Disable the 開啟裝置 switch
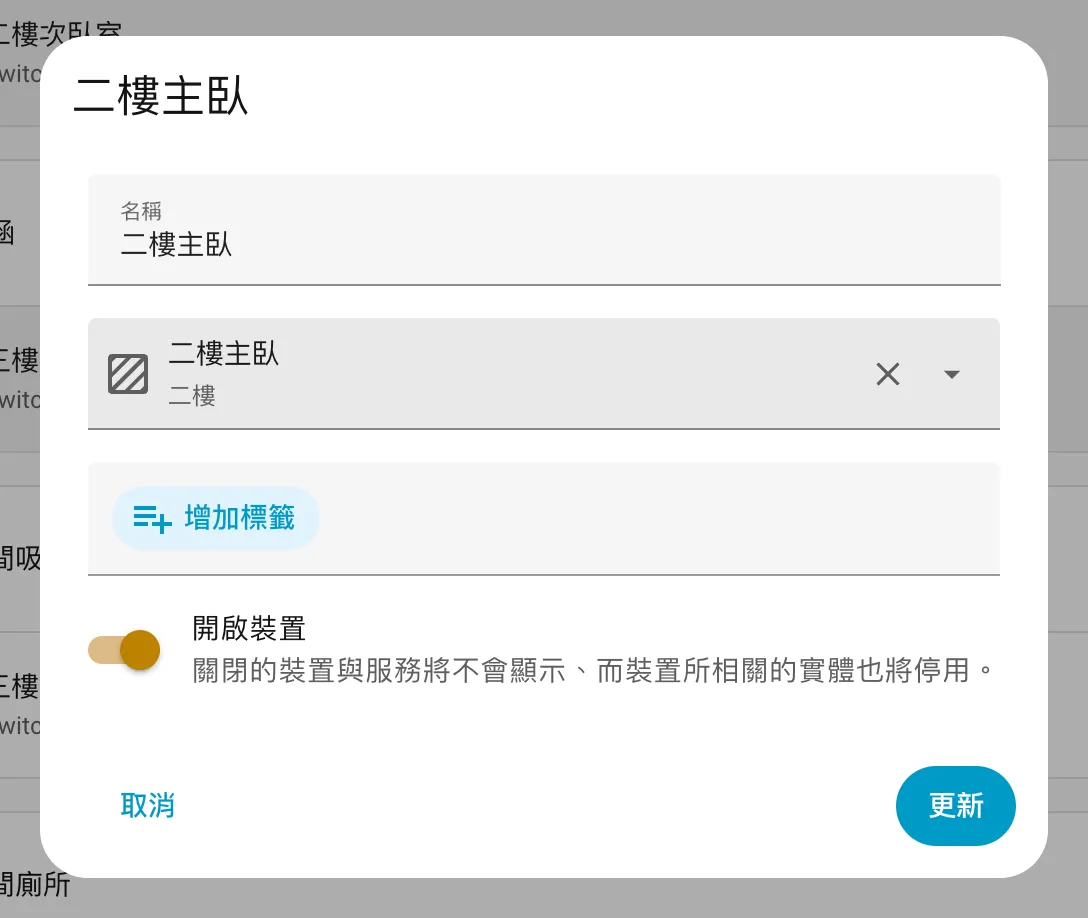Image resolution: width=1088 pixels, height=918 pixels. click(125, 650)
